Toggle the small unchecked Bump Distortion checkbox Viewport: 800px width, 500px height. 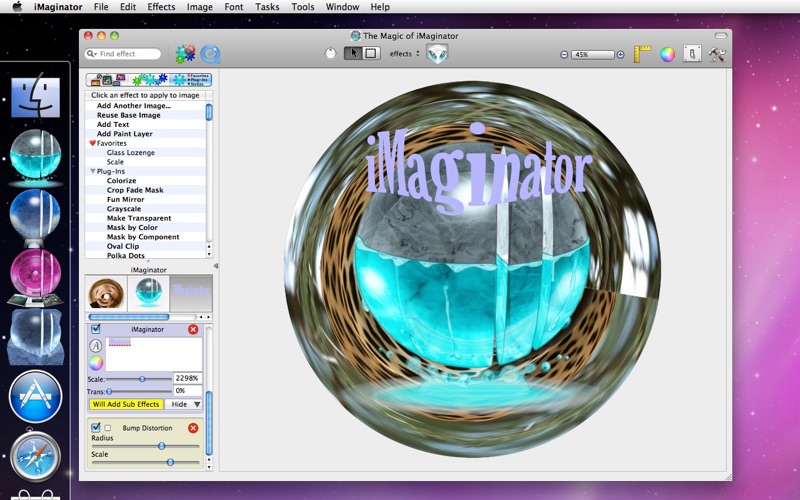(108, 428)
